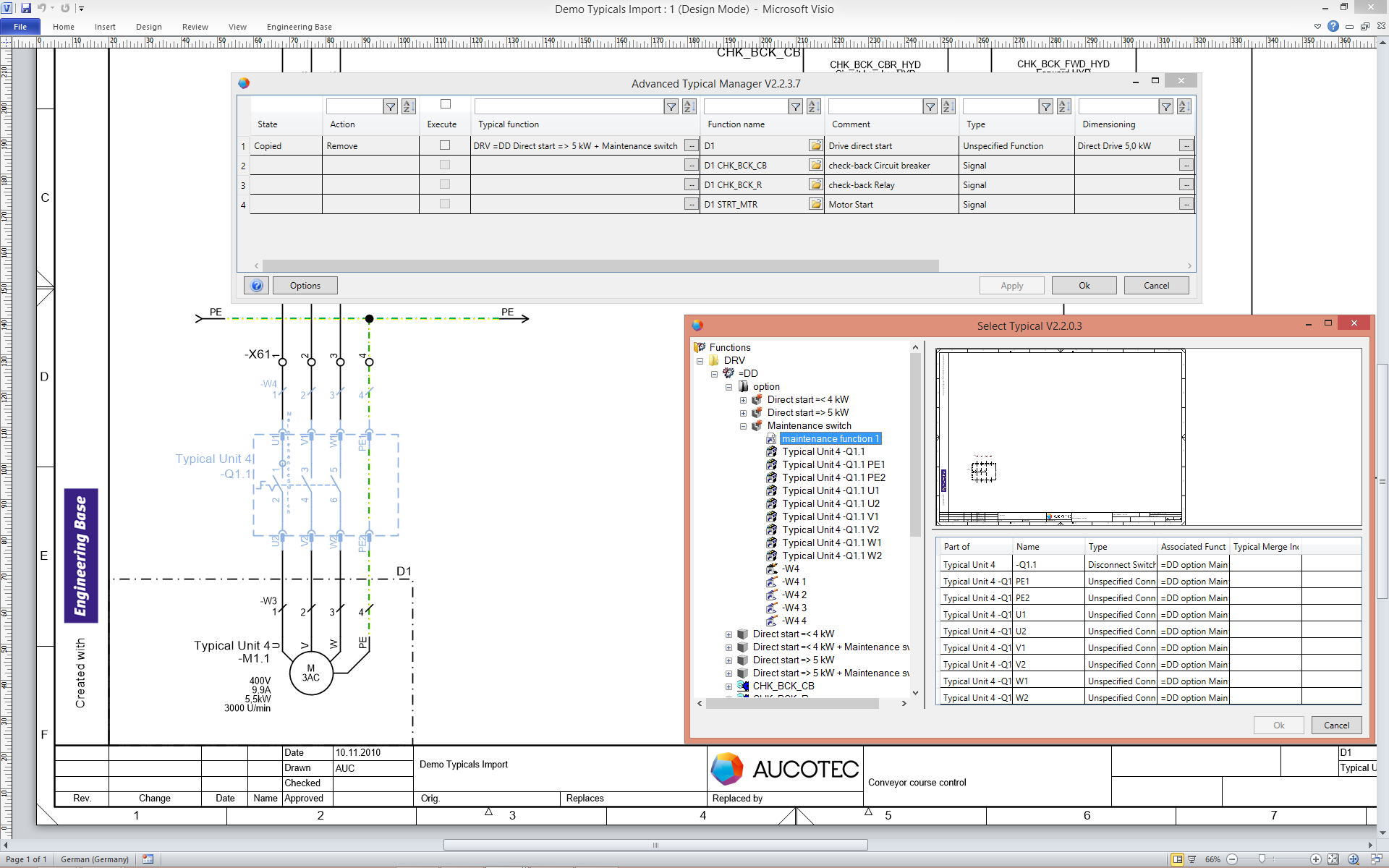Open folder icon in D1 CHK_BCK_CB row

point(815,165)
